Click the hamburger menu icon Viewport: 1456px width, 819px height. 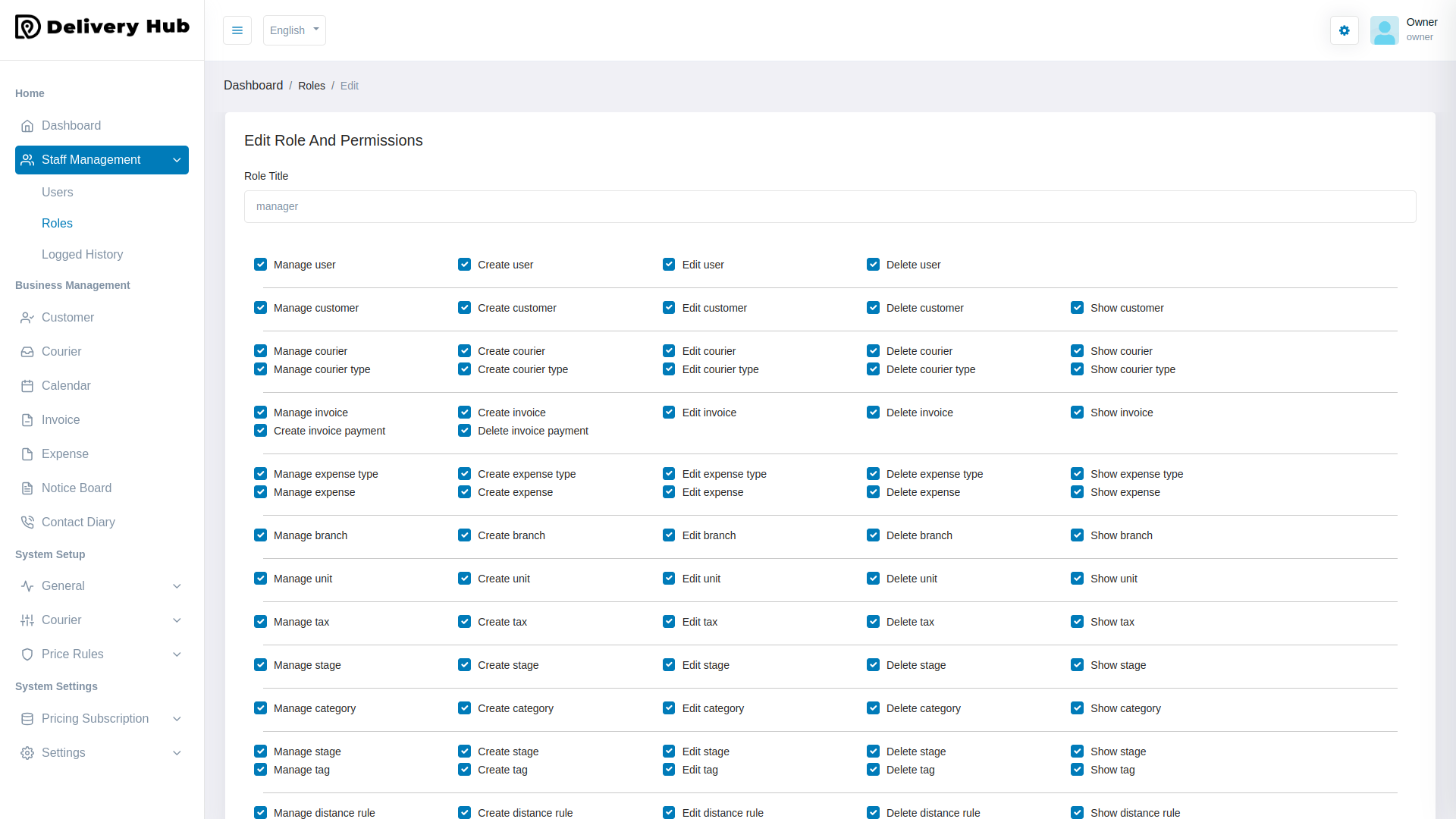237,30
